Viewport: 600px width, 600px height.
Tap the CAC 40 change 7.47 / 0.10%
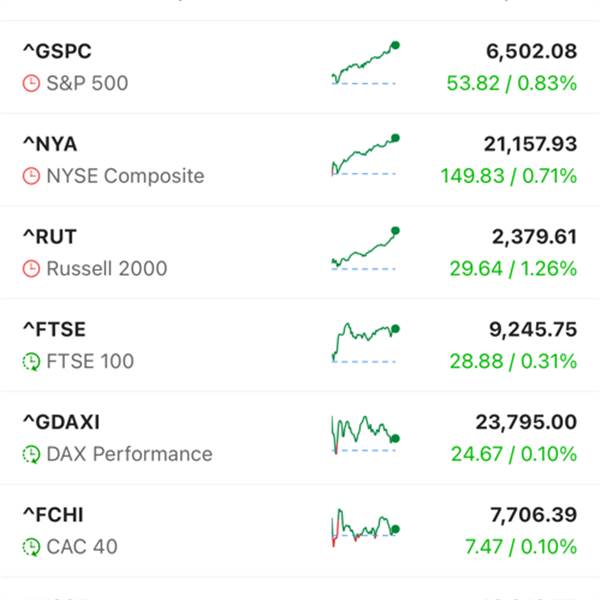point(521,547)
